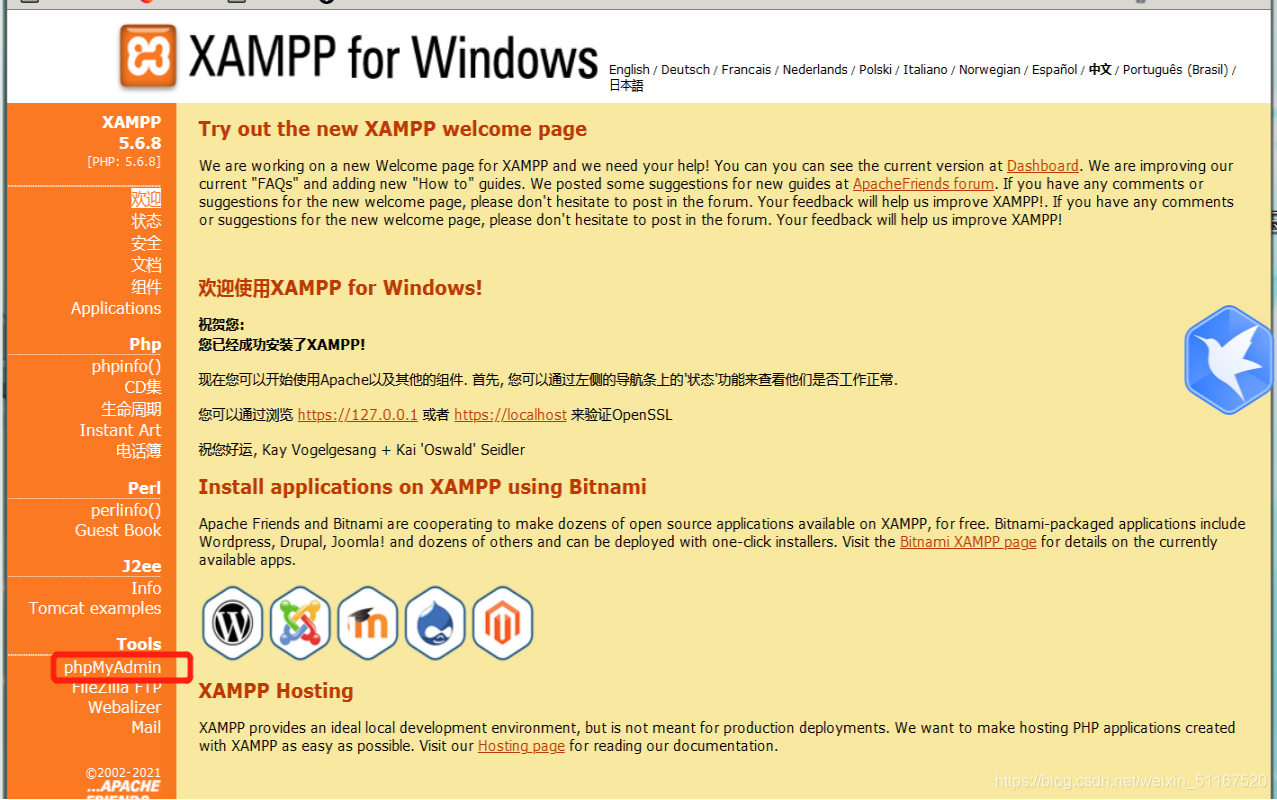The width and height of the screenshot is (1277, 800).
Task: Select 安全 in the sidebar
Action: pyautogui.click(x=146, y=243)
